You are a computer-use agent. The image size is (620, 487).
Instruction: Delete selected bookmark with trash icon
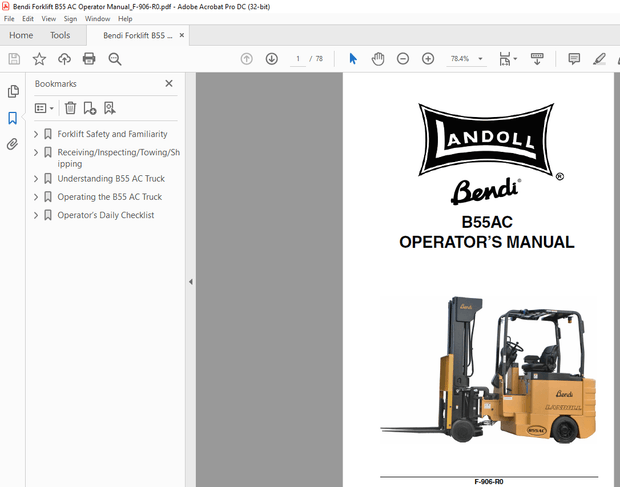pos(70,108)
